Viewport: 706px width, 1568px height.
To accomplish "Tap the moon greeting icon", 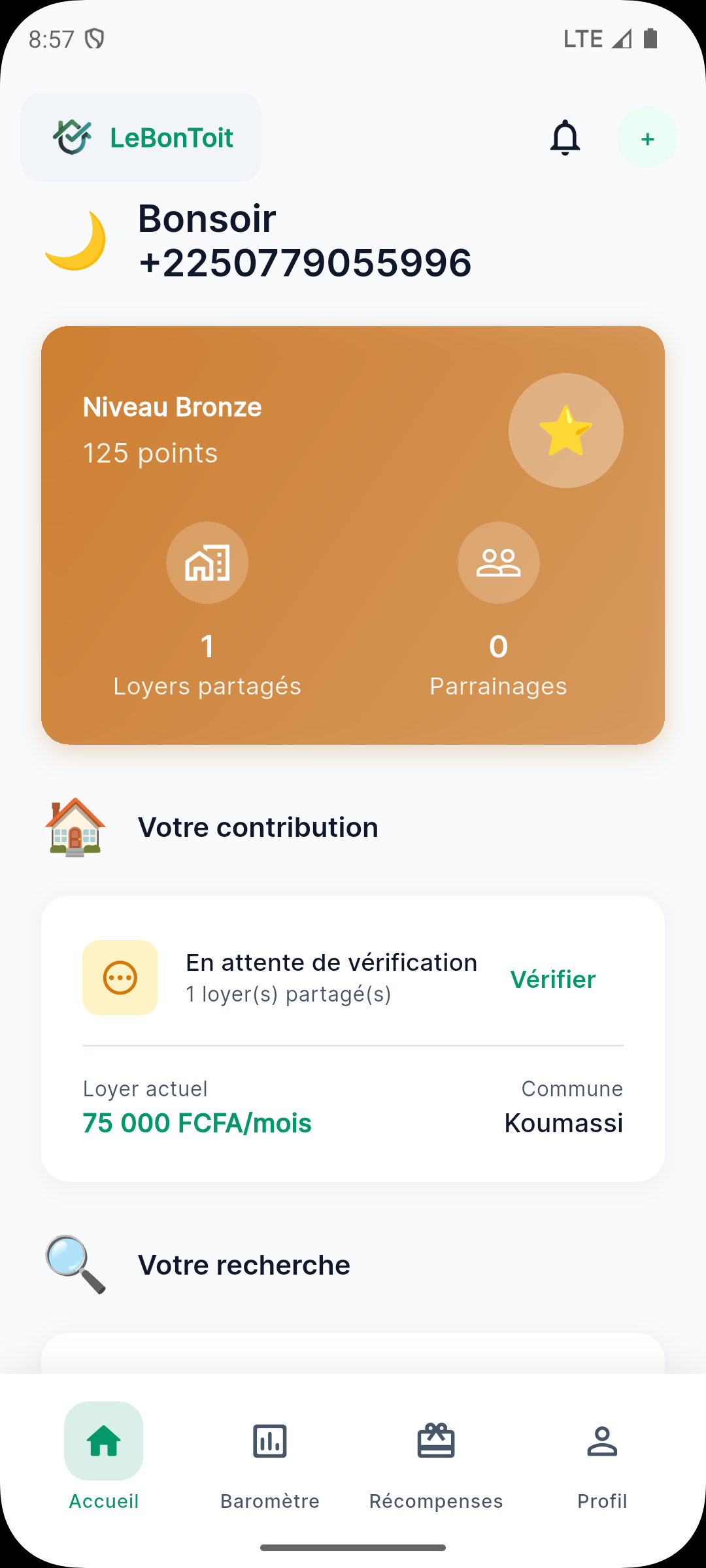I will (x=75, y=240).
